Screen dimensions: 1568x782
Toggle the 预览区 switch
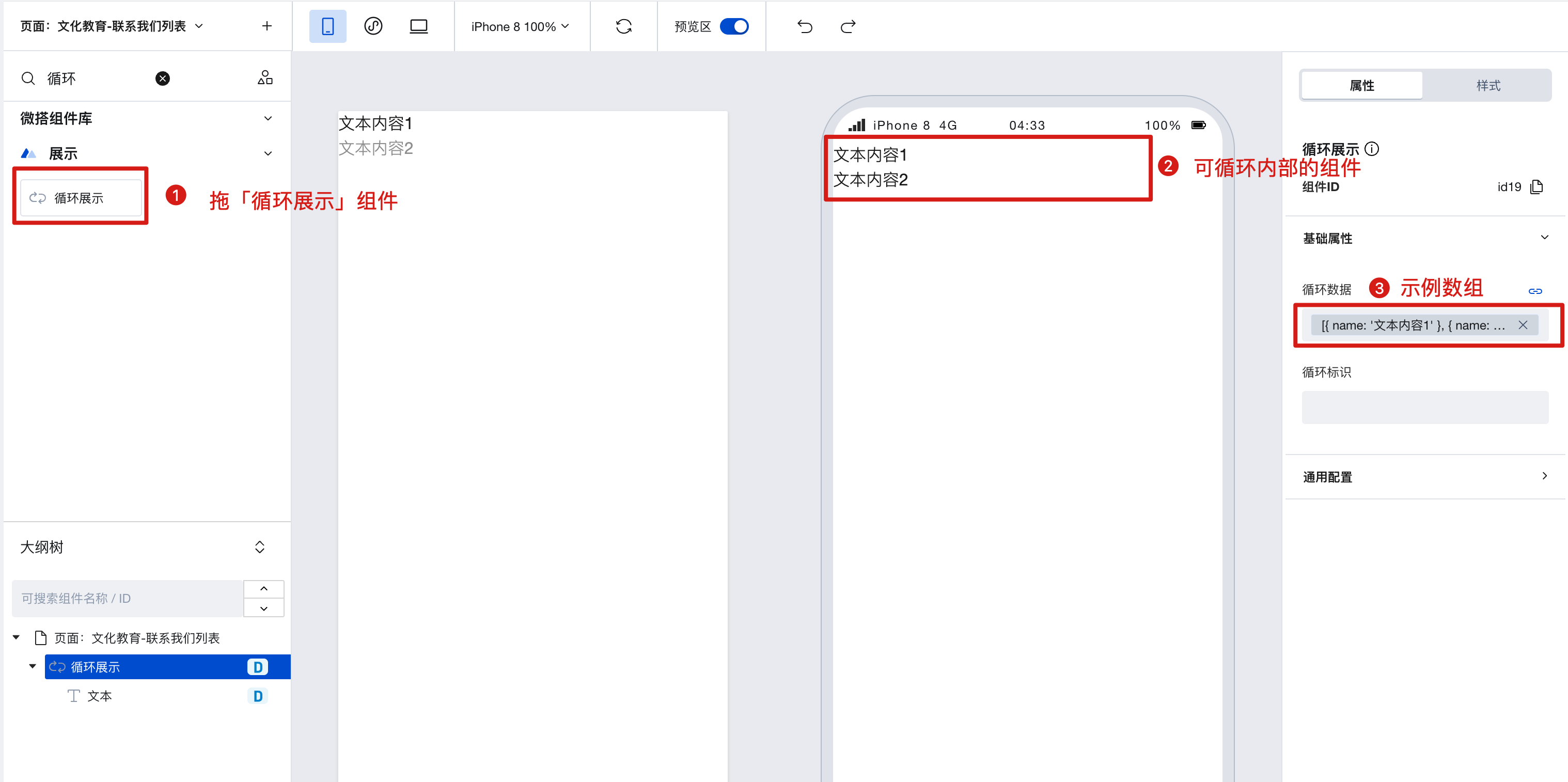point(734,26)
